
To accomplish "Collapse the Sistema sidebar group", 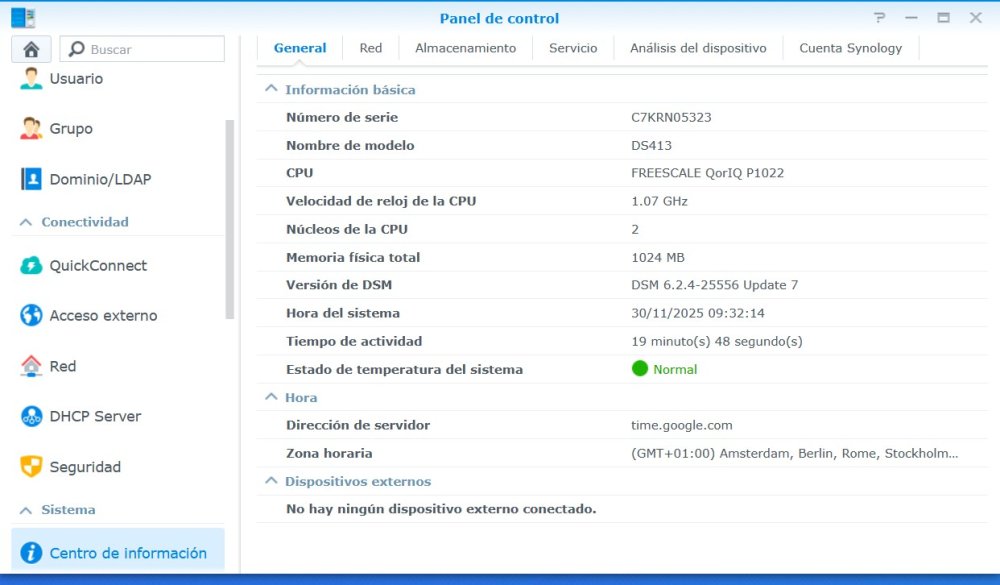I will pos(26,510).
